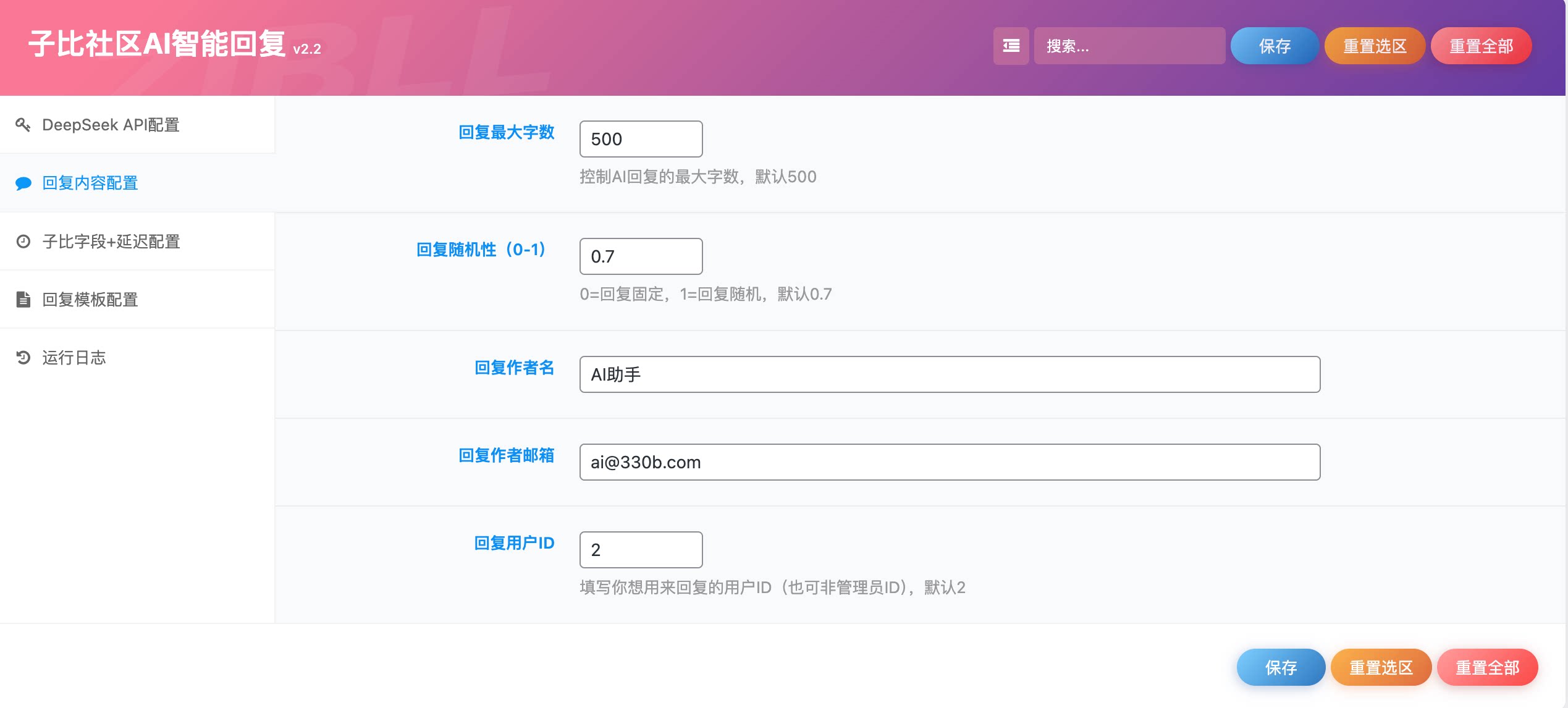Viewport: 1568px width, 708px height.
Task: Click the chat bubble icon beside 回复内容配置
Action: [23, 183]
